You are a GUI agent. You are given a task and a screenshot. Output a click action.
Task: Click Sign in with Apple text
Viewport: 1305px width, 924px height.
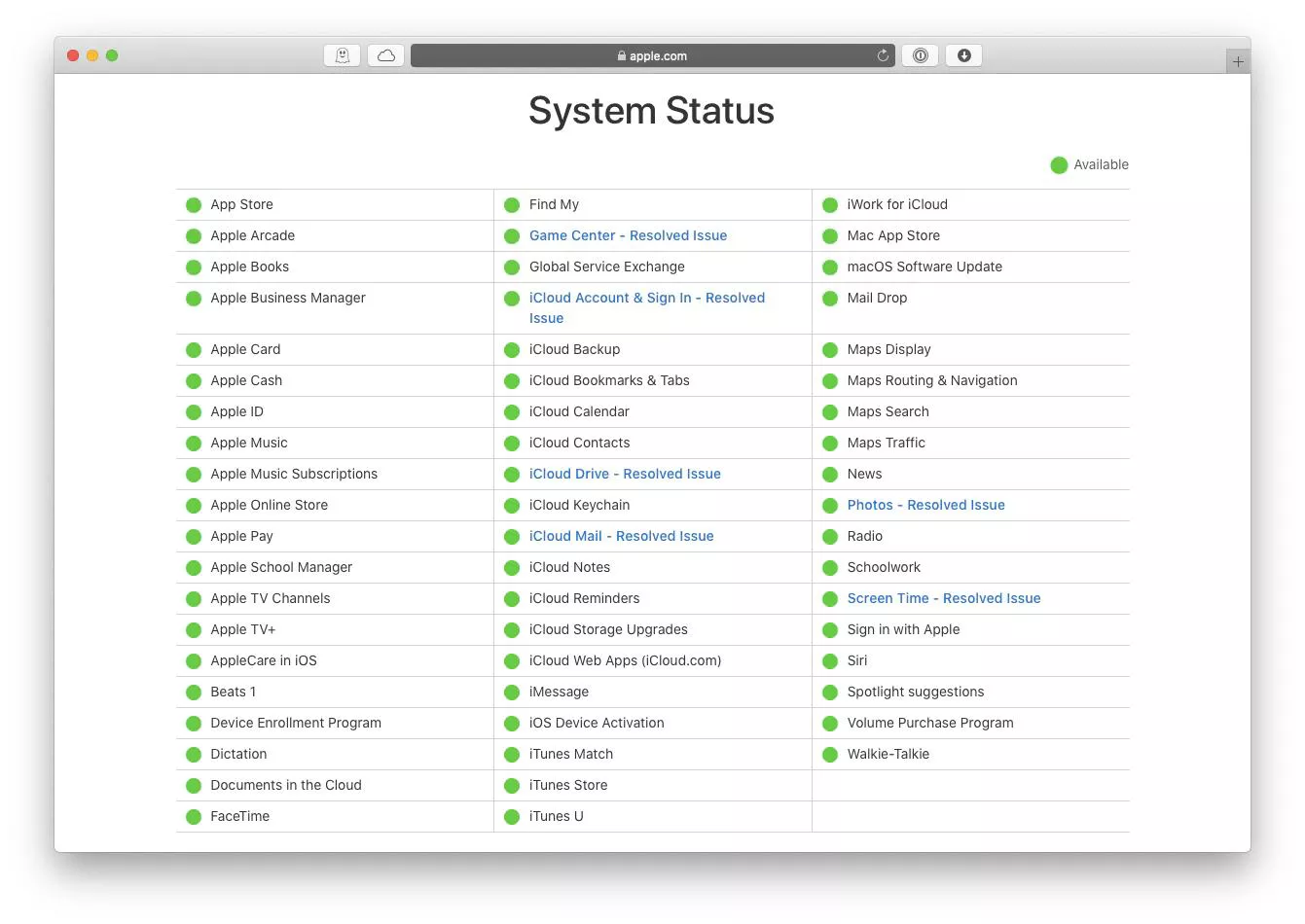(903, 629)
